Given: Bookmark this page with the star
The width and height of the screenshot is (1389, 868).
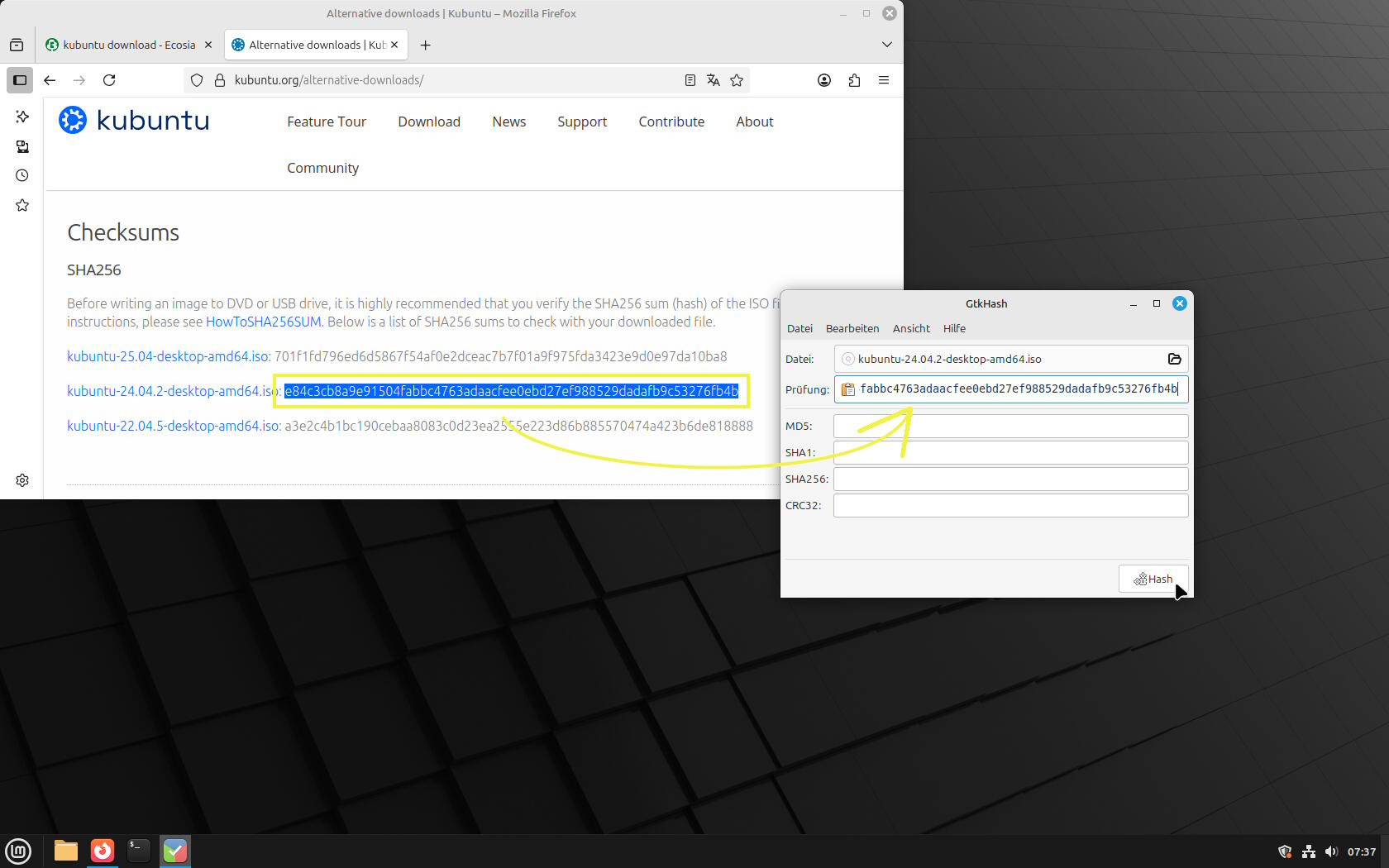Looking at the screenshot, I should 737,80.
